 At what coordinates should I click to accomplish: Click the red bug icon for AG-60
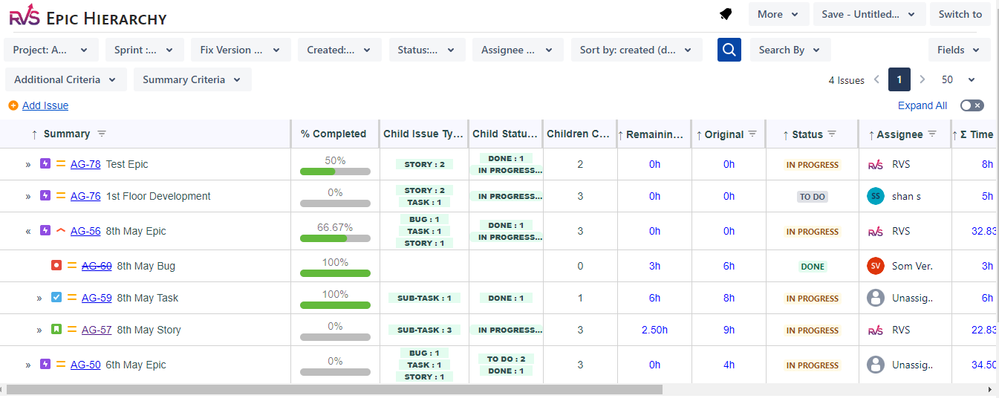tap(56, 266)
